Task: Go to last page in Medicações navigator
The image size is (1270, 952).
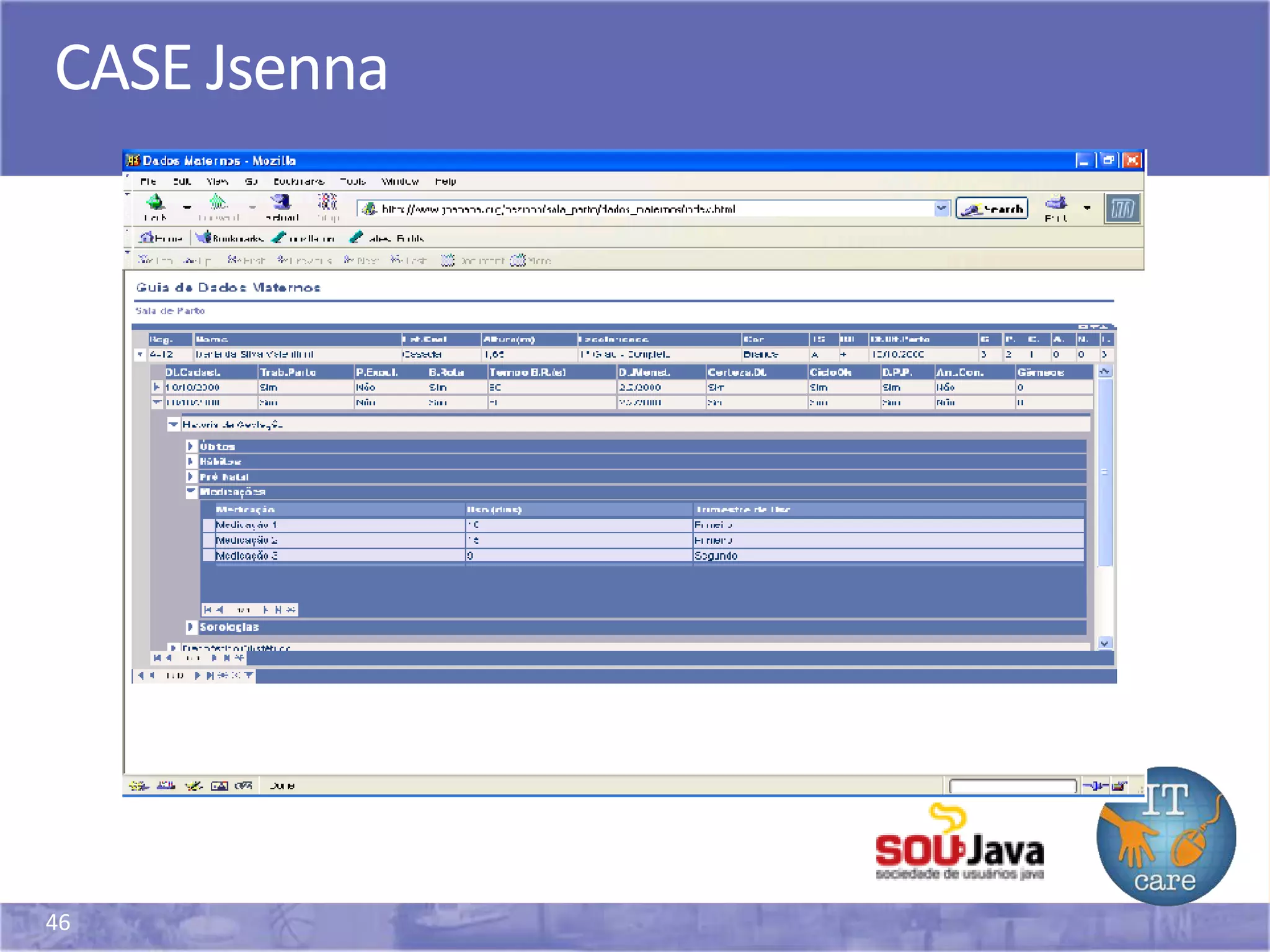Action: [x=278, y=610]
